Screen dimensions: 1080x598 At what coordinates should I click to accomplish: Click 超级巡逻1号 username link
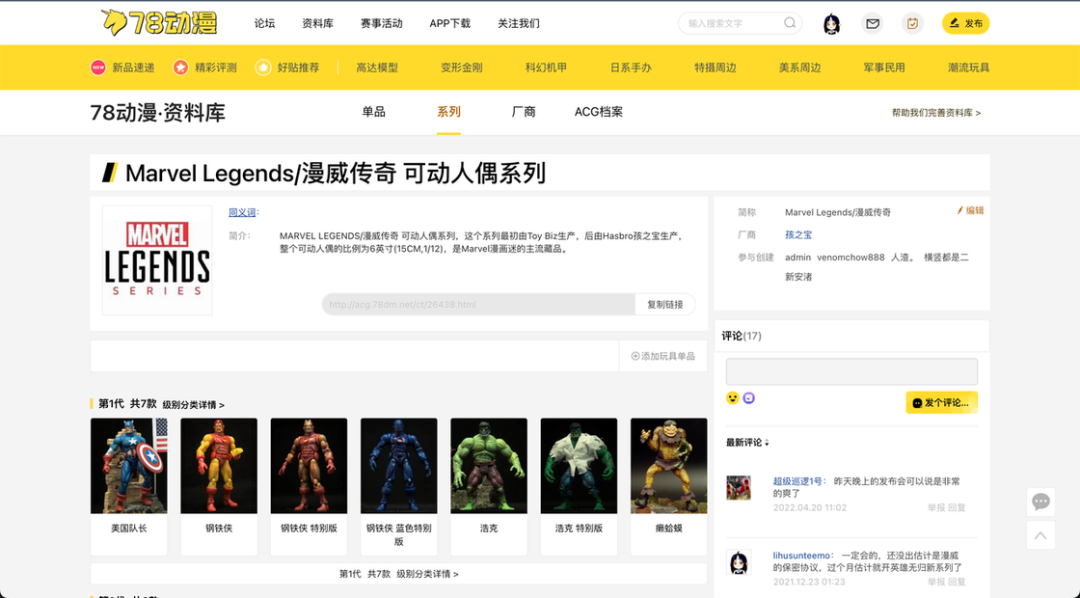(798, 482)
